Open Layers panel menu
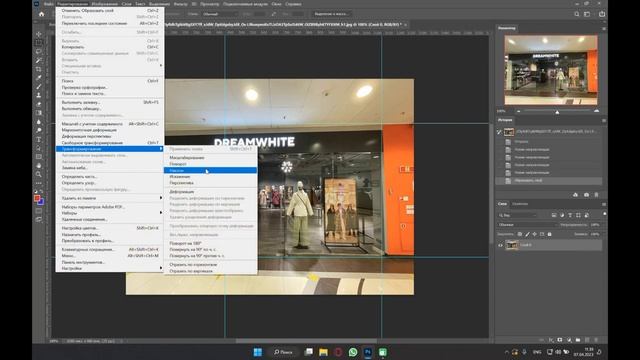Screen dimensions: 640x360 tap(604, 204)
